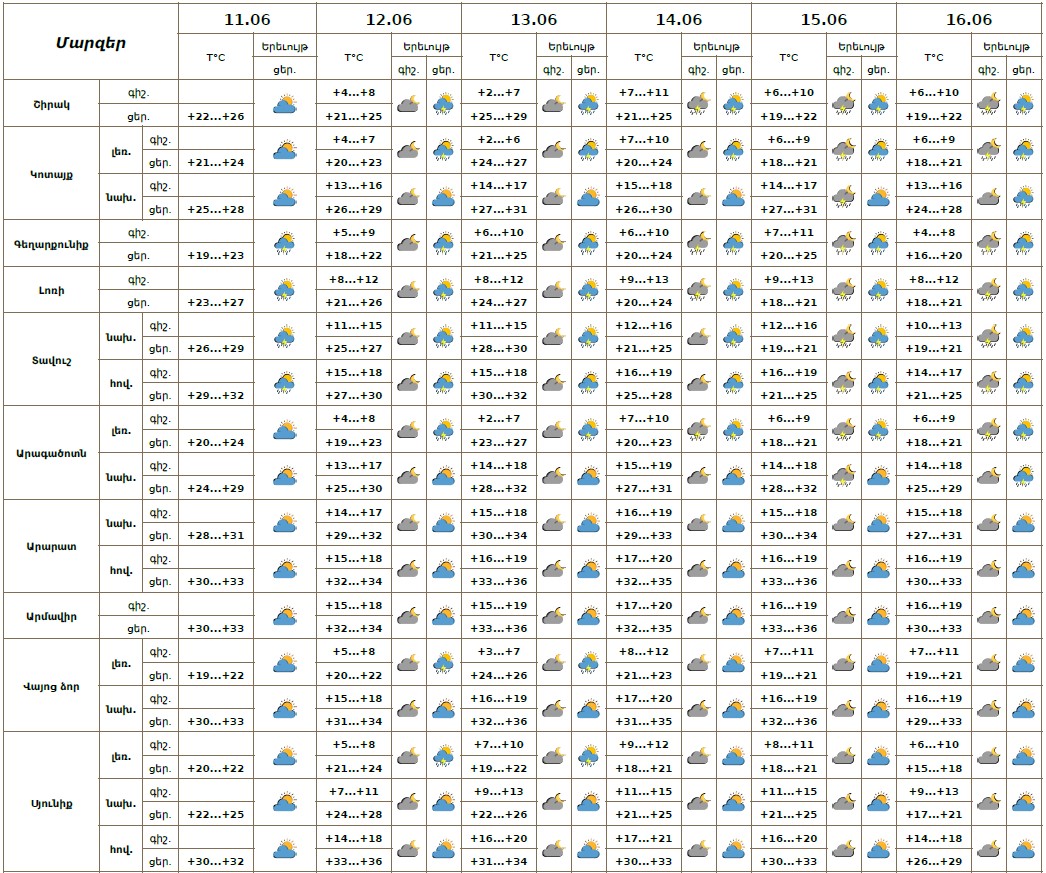Select the '15.06' date header
Screen dimensions: 1046x873
824,19
